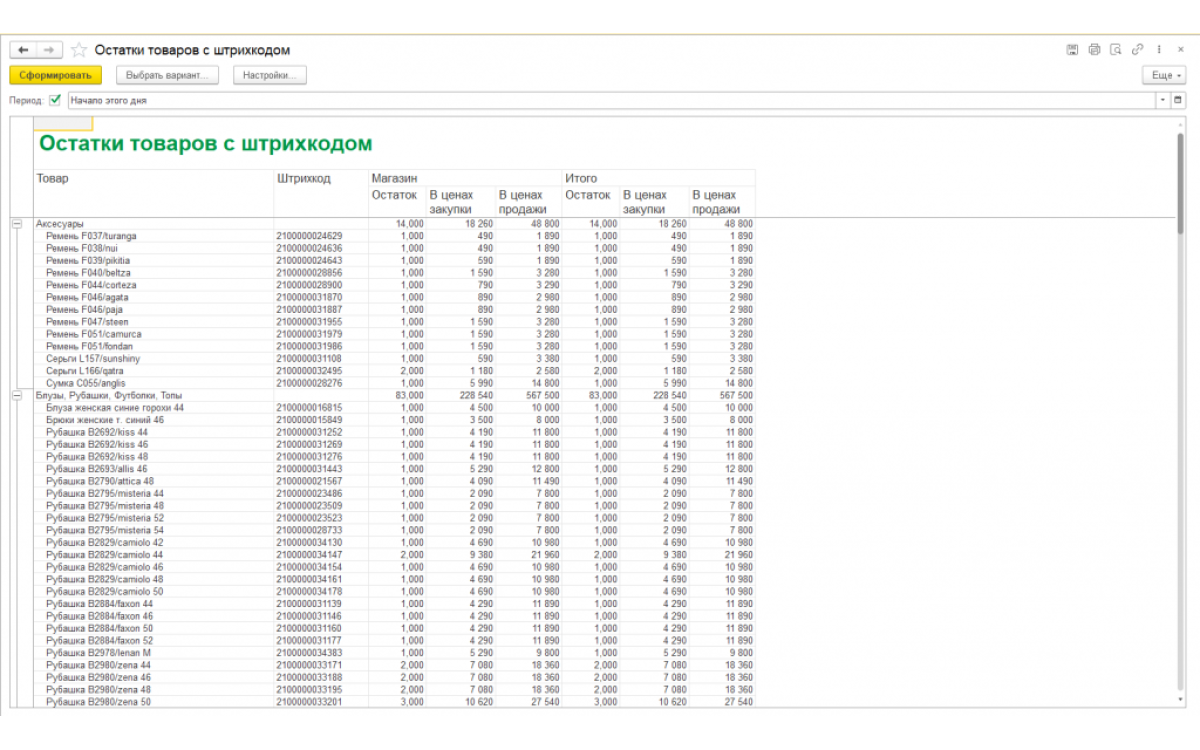Click Выбрать вариант... button
Viewport: 1200px width, 750px height.
point(167,75)
